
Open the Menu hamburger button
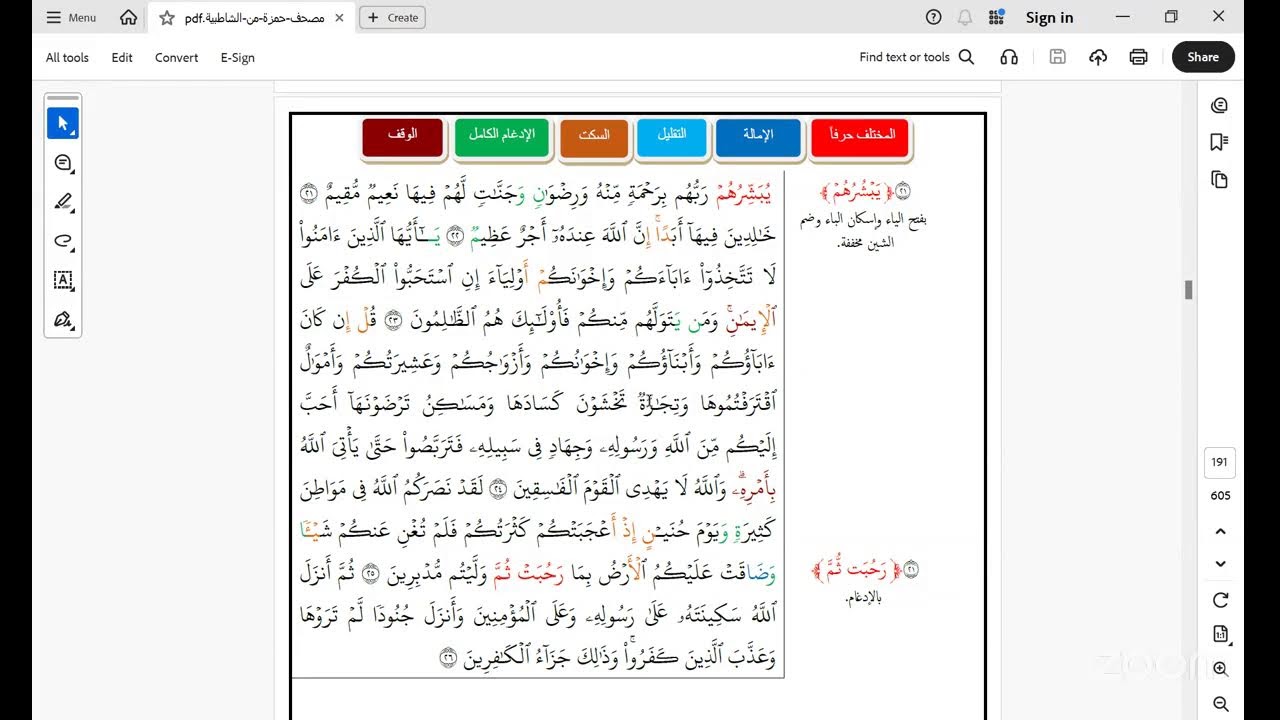tap(70, 17)
